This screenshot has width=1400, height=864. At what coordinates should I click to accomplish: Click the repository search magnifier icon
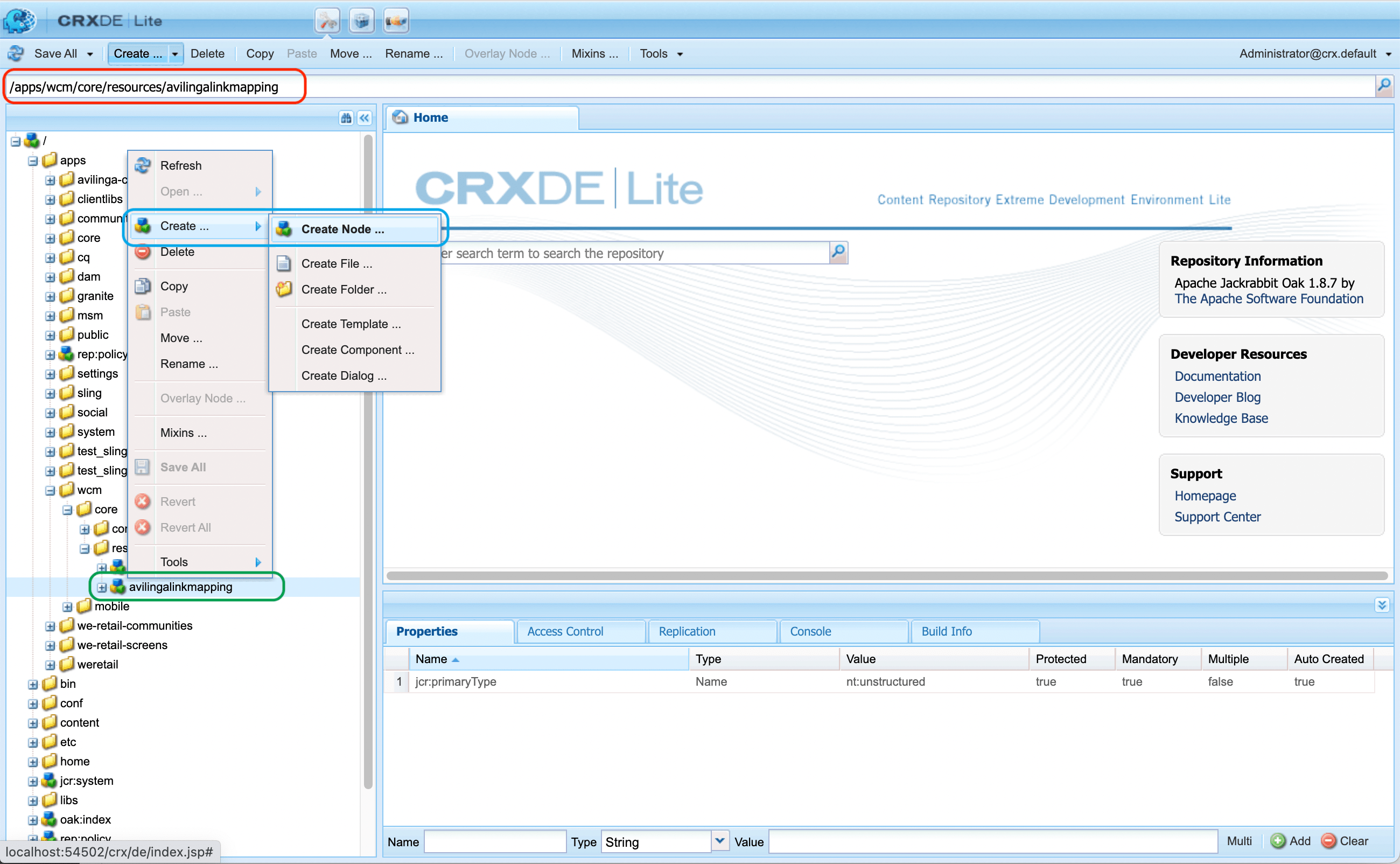point(838,252)
